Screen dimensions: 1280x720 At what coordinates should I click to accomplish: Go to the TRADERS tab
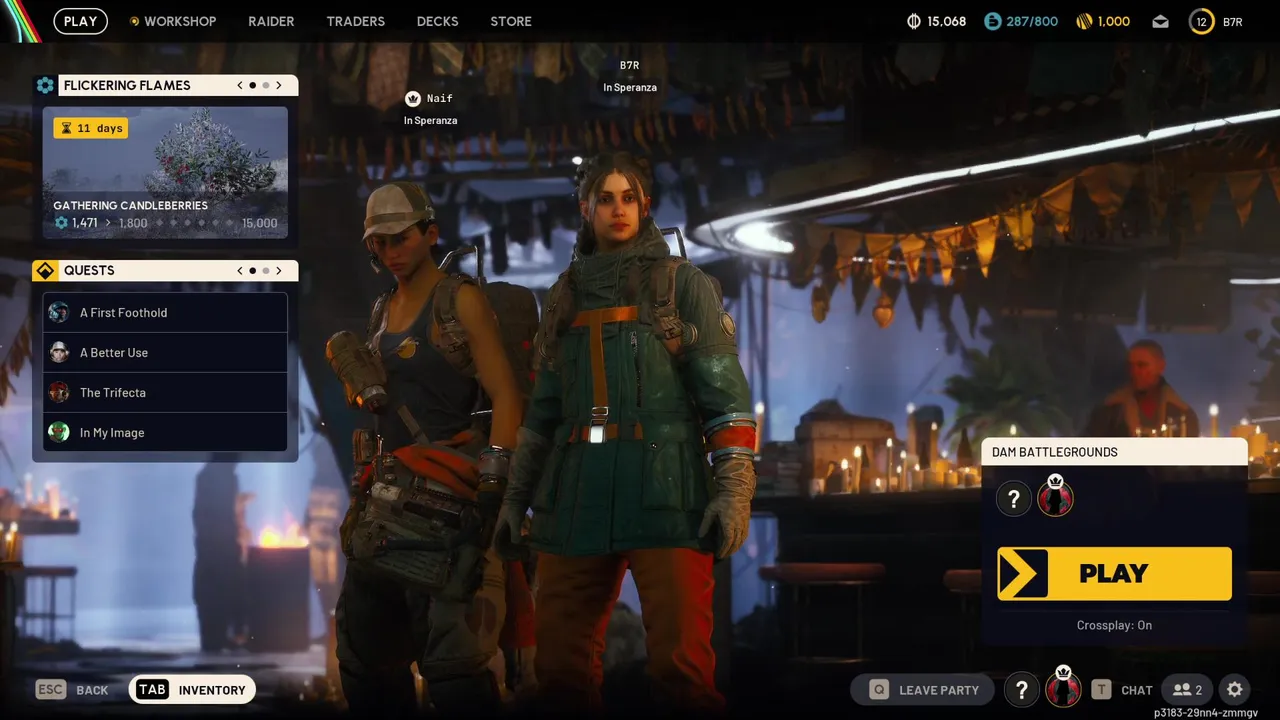[355, 21]
